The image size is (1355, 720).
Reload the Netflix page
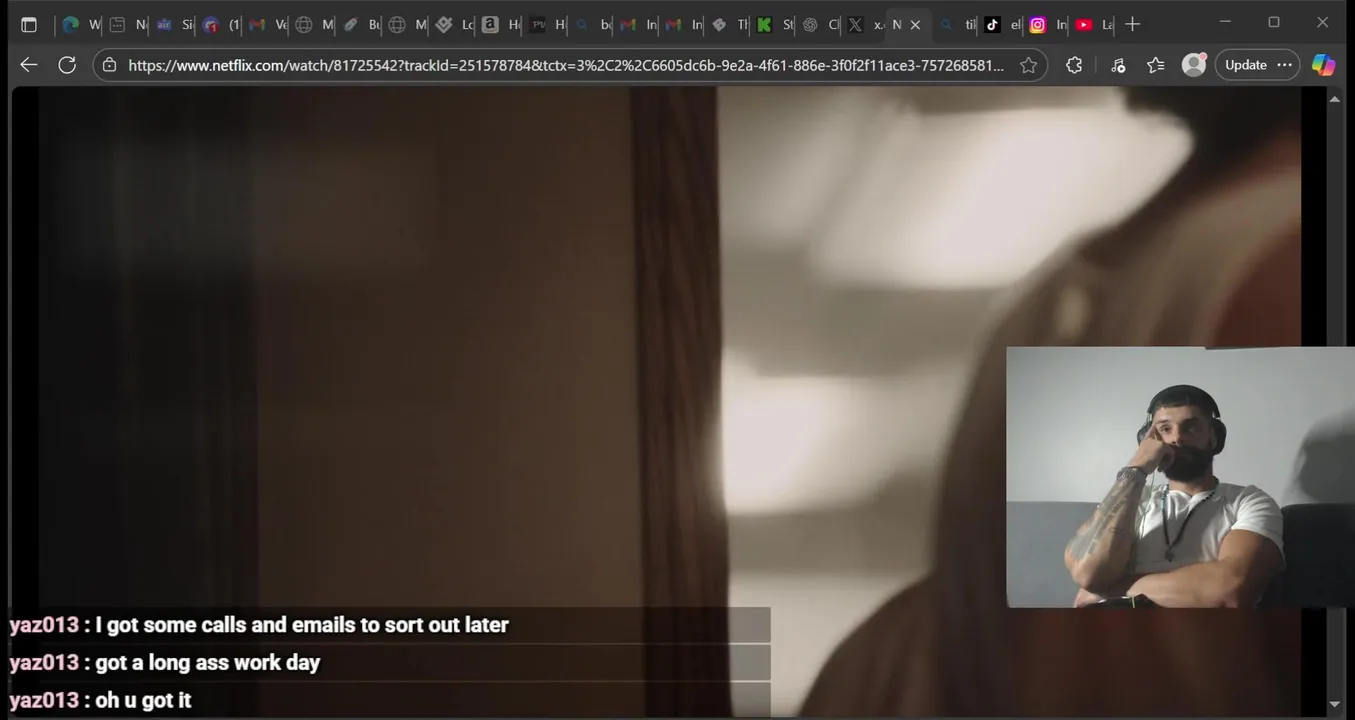pyautogui.click(x=67, y=65)
